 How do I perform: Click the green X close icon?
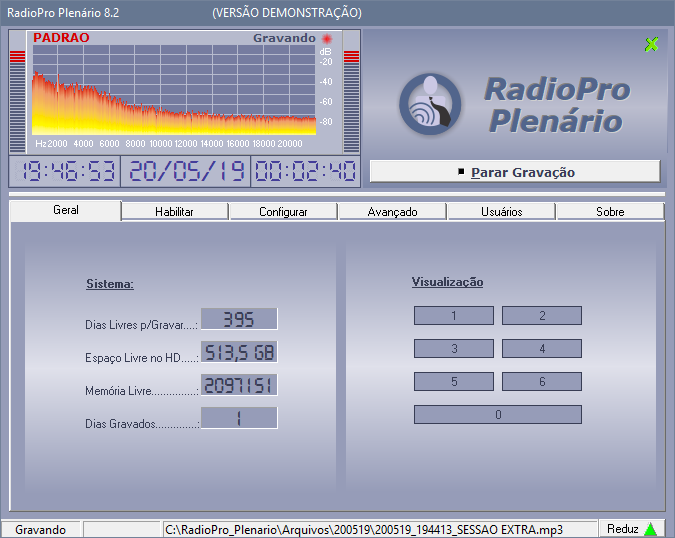click(x=651, y=44)
